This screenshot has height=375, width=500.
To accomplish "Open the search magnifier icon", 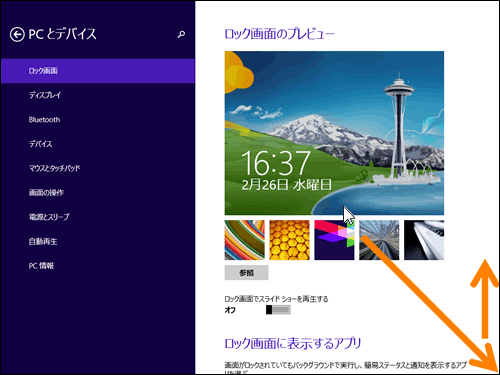I will pos(181,34).
